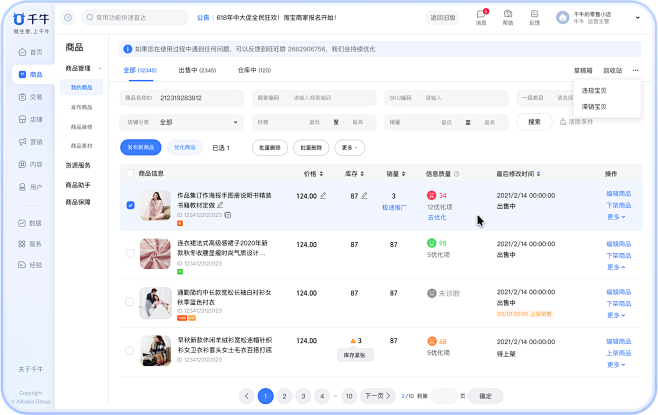Open the 帮助 help icon in header
This screenshot has width=658, height=415.
pos(507,15)
